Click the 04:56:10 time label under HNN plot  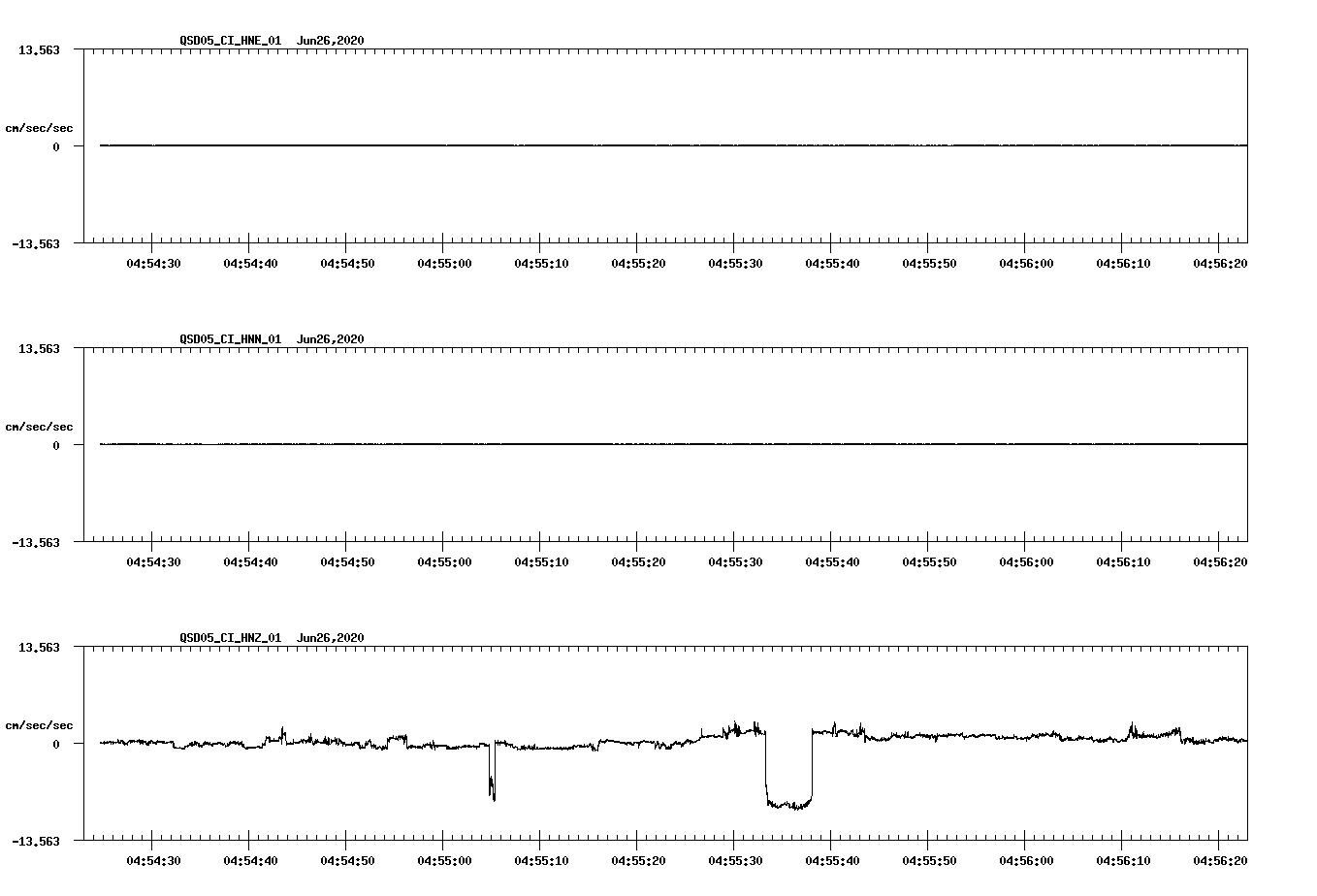coord(1123,562)
